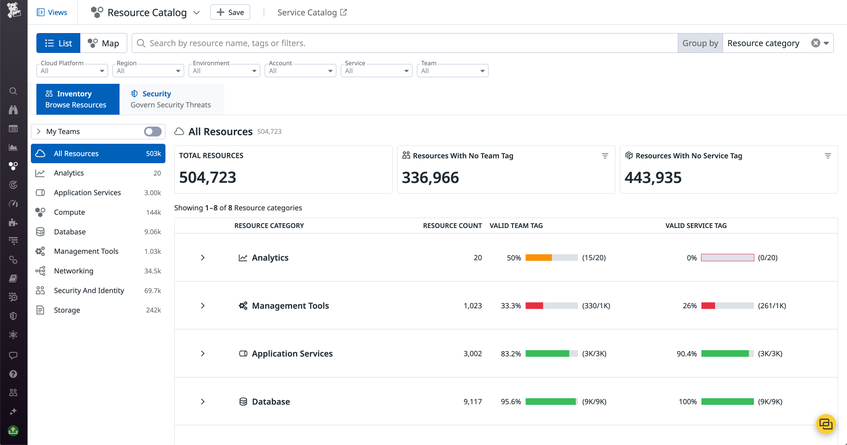847x445 pixels.
Task: Open the Region filter dropdown
Action: click(148, 71)
